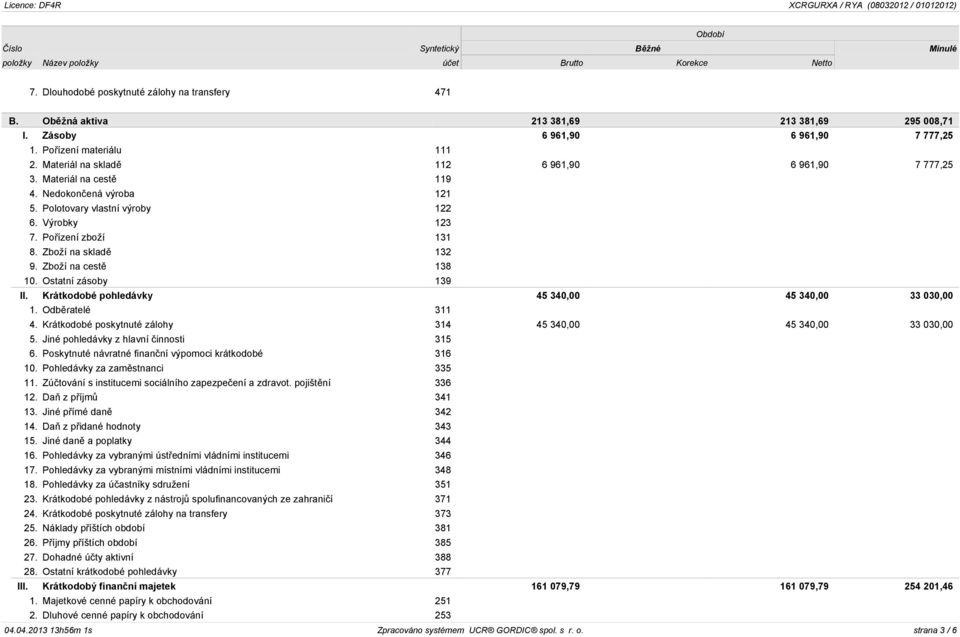Select the 'Zásoby' row label
This screenshot has height=637, width=960.
coord(59,135)
